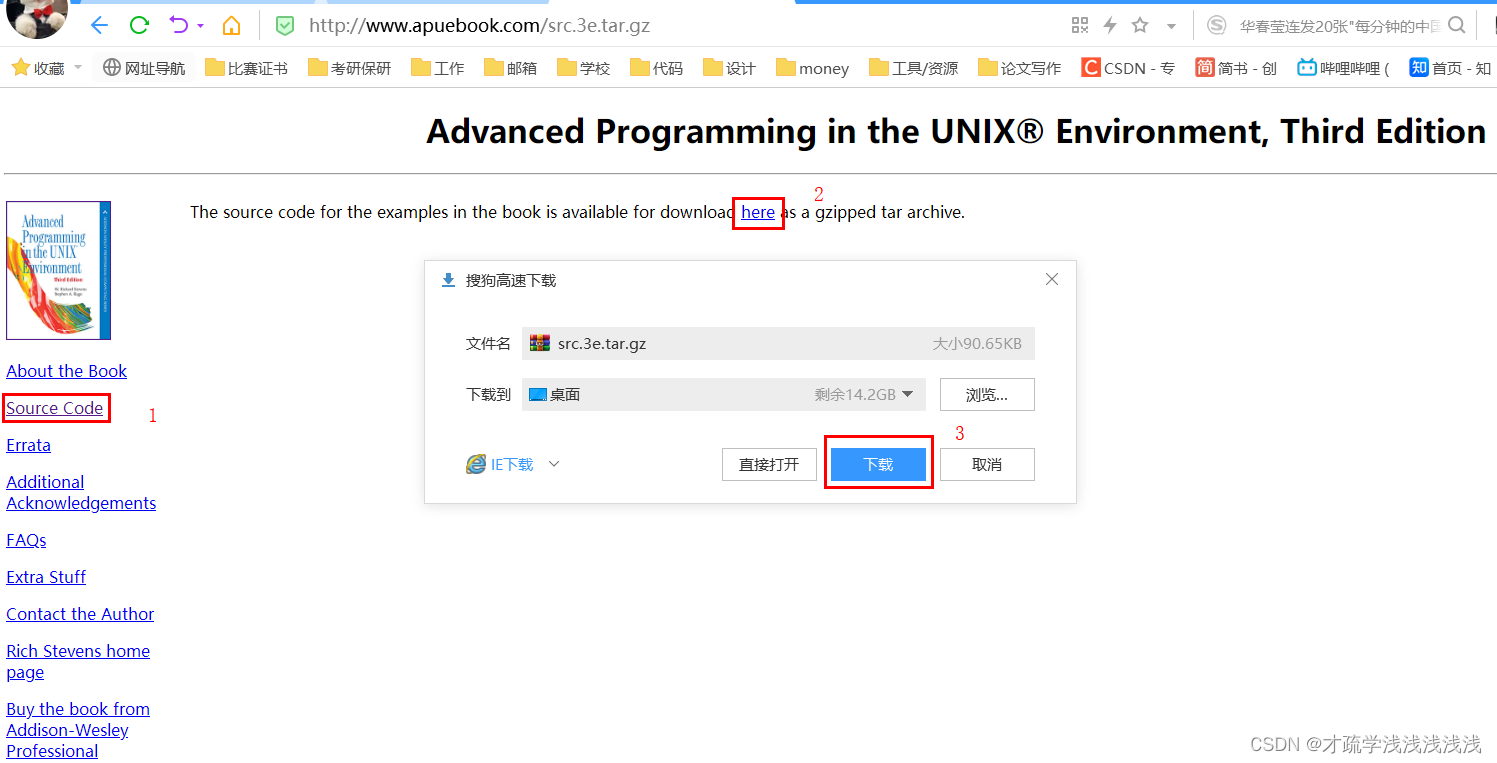The width and height of the screenshot is (1497, 763).
Task: Expand the chevron next to IE下载
Action: (x=554, y=464)
